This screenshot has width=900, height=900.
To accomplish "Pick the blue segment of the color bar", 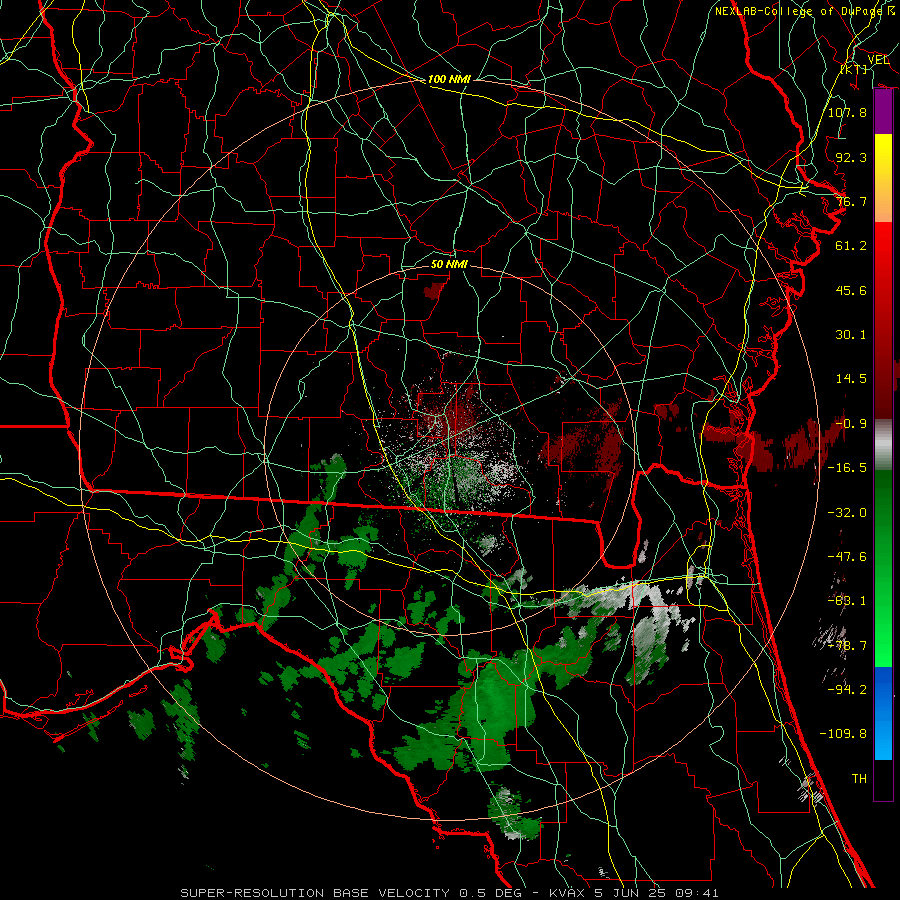I will (x=883, y=713).
